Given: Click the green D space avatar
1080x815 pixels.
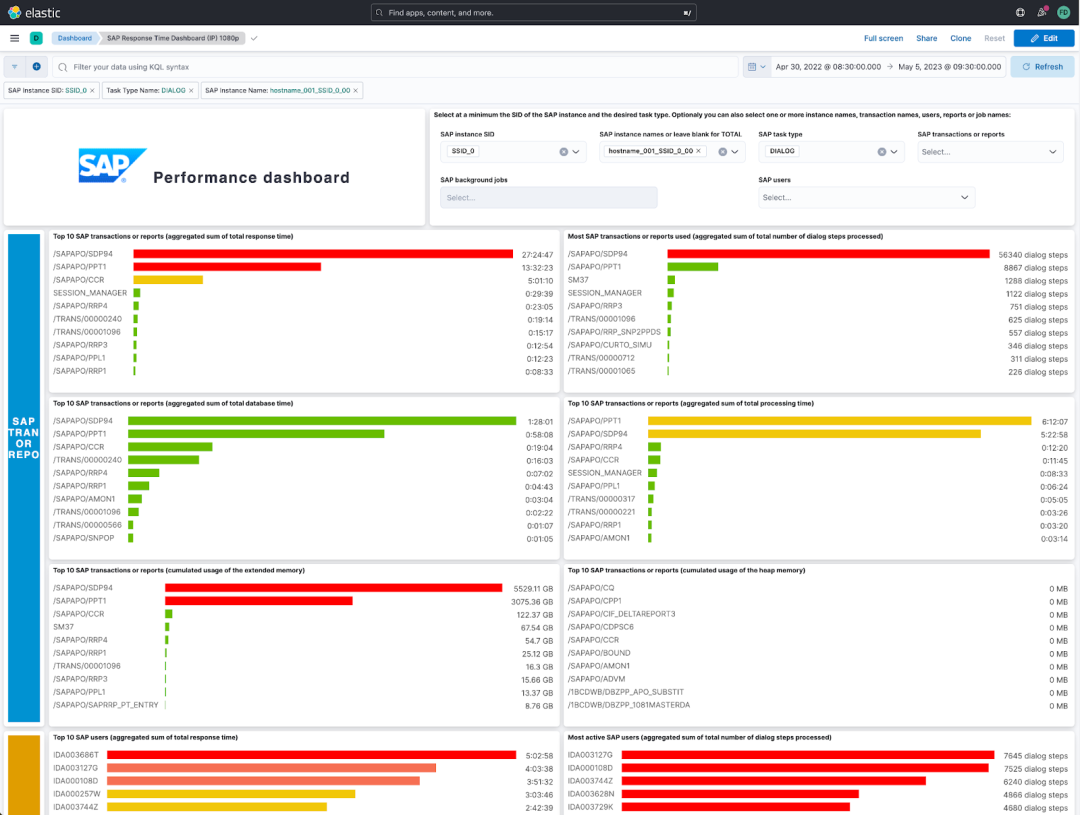Looking at the screenshot, I should point(37,39).
